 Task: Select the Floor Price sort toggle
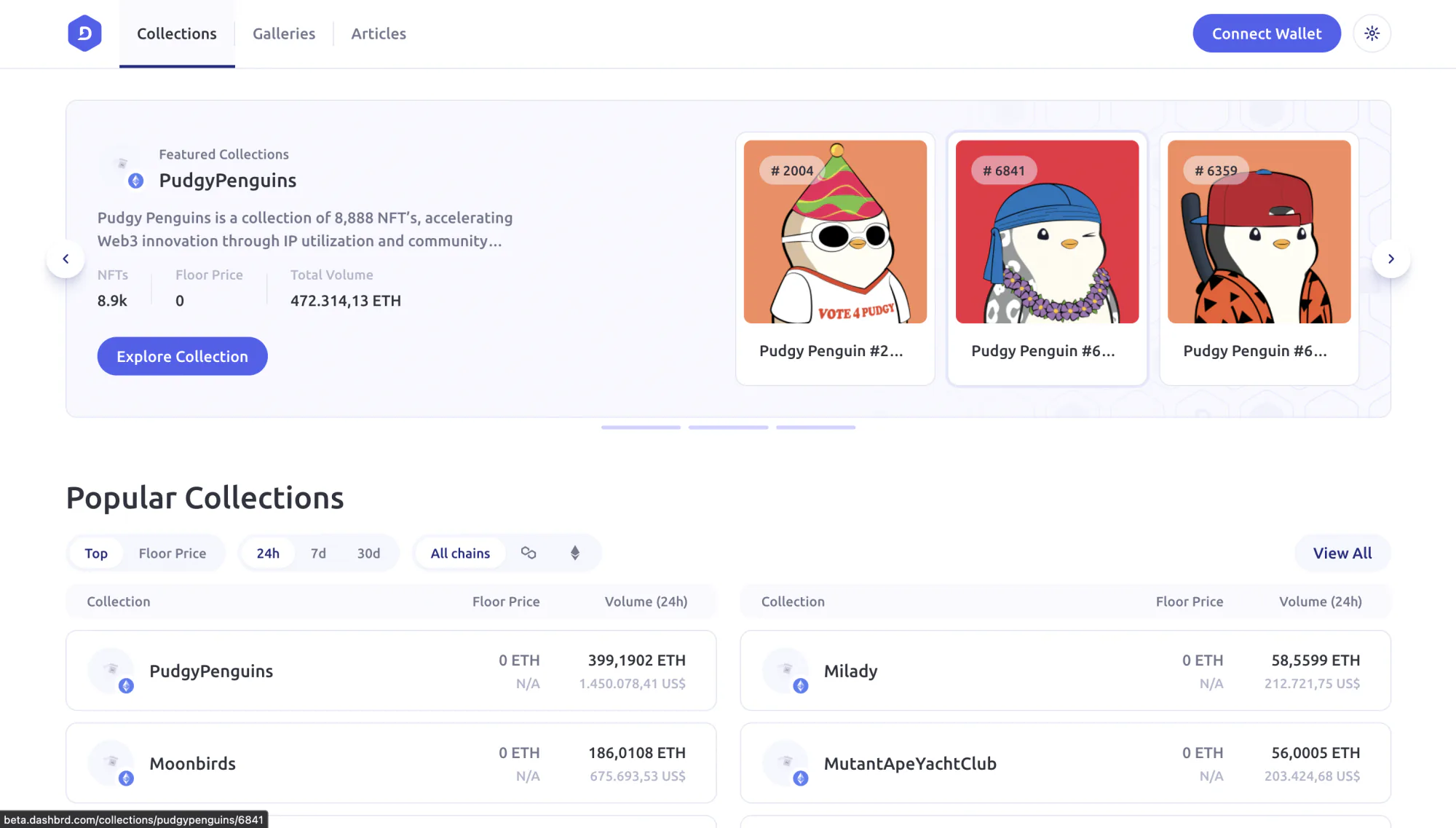point(173,553)
